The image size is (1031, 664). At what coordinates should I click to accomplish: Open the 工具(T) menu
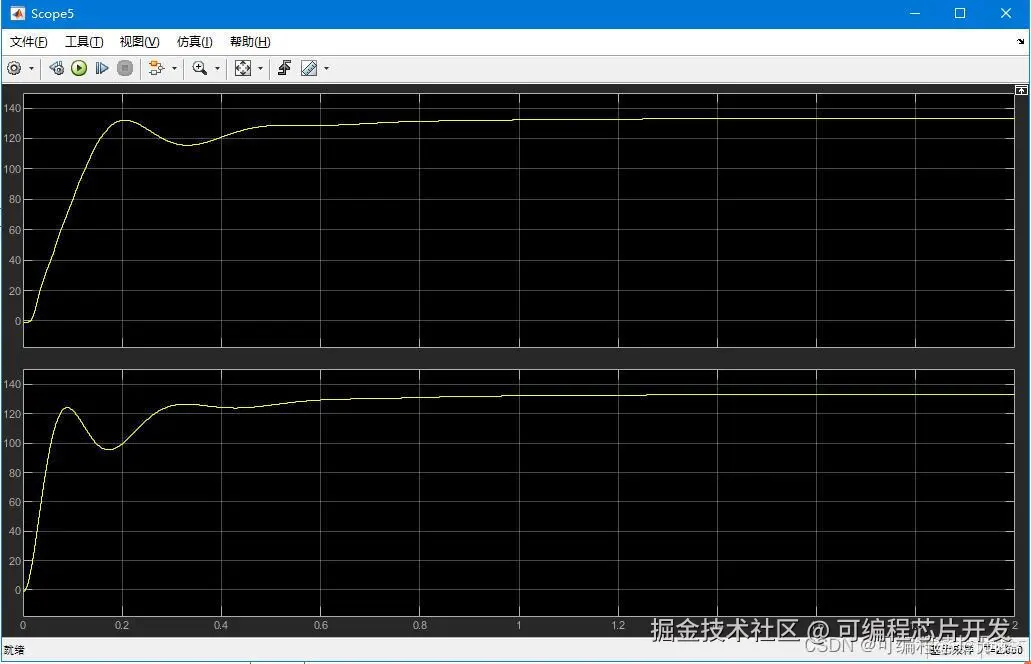click(84, 42)
